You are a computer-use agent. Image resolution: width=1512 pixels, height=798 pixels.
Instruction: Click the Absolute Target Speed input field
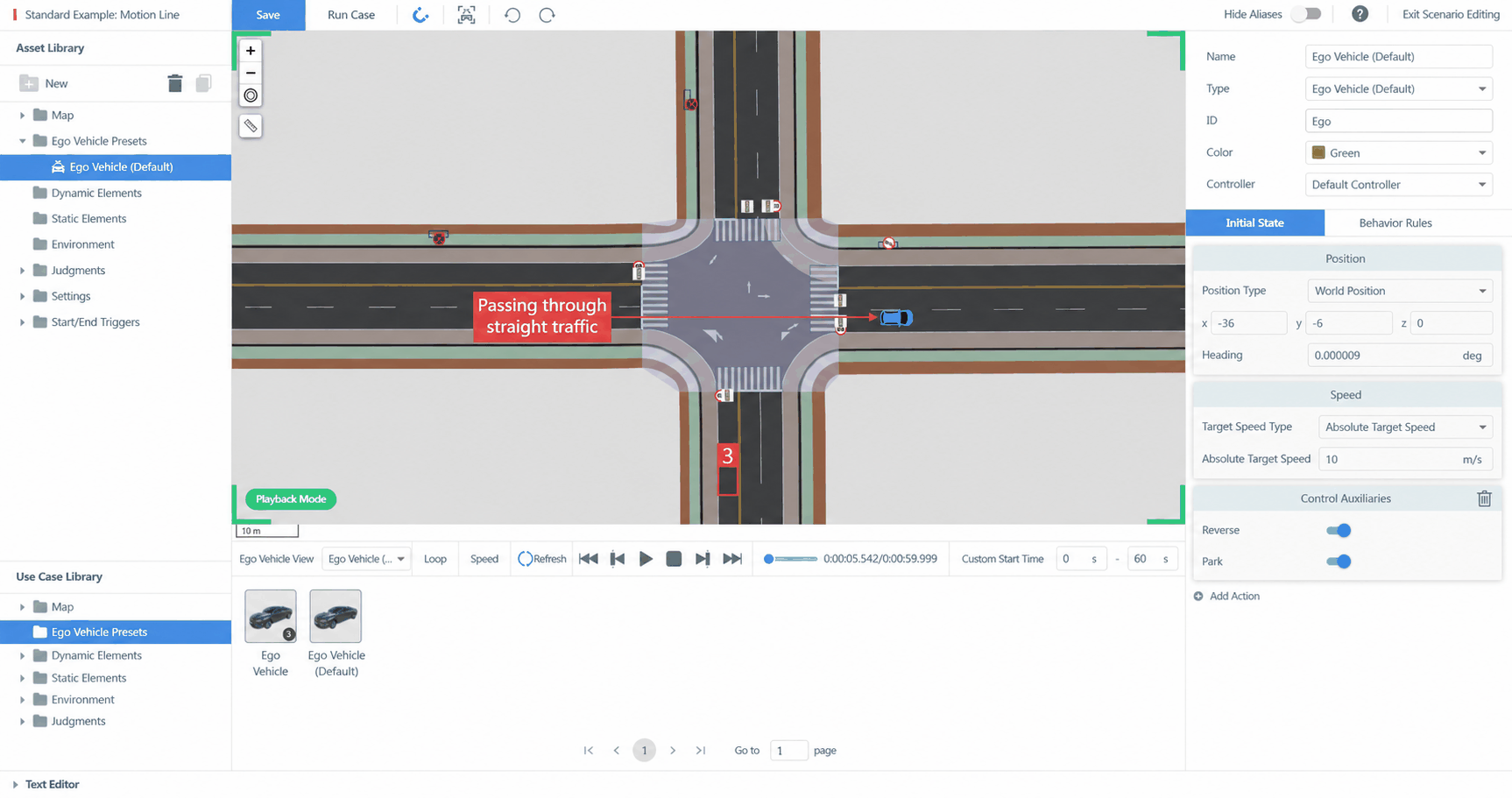pyautogui.click(x=1405, y=459)
